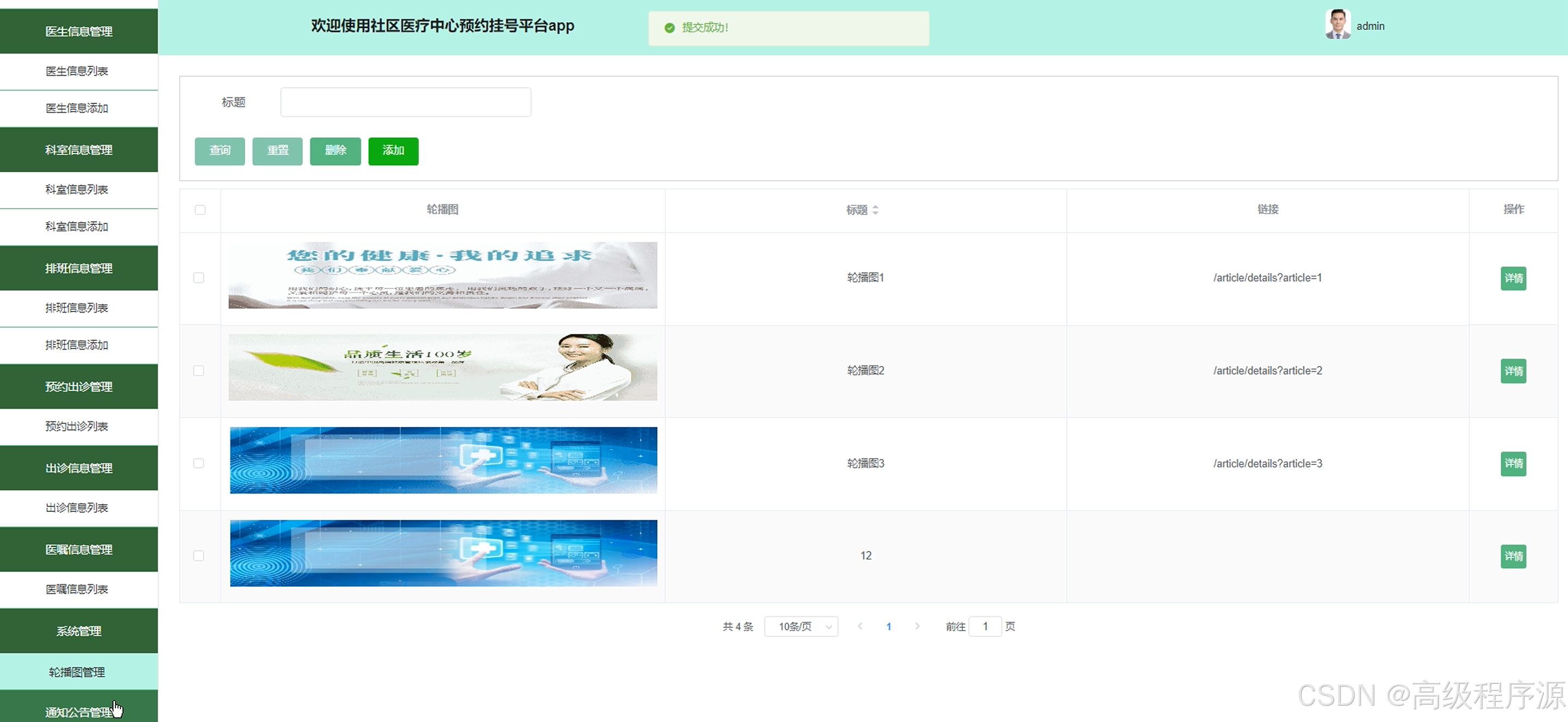The height and width of the screenshot is (722, 1568).
Task: Go to previous page arrow in pagination
Action: (859, 626)
